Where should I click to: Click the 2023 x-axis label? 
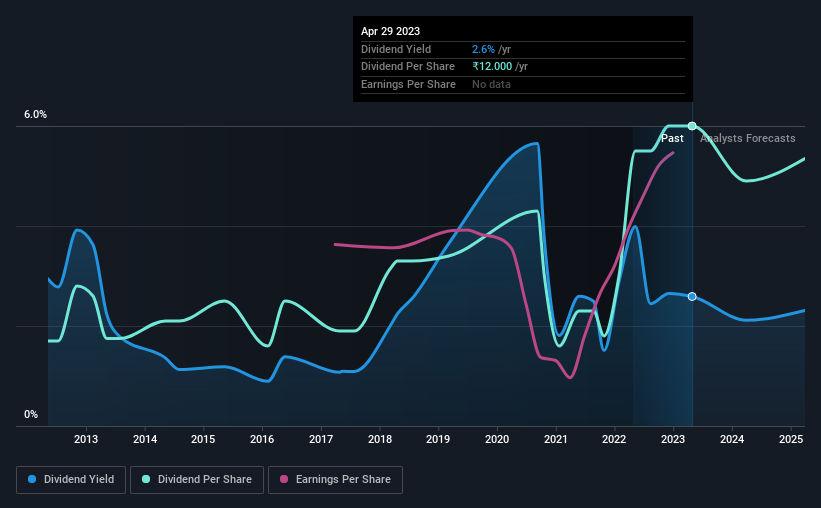673,439
